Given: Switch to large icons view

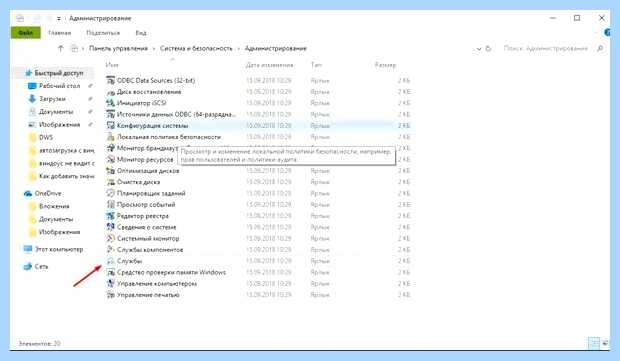Looking at the screenshot, I should (605, 343).
